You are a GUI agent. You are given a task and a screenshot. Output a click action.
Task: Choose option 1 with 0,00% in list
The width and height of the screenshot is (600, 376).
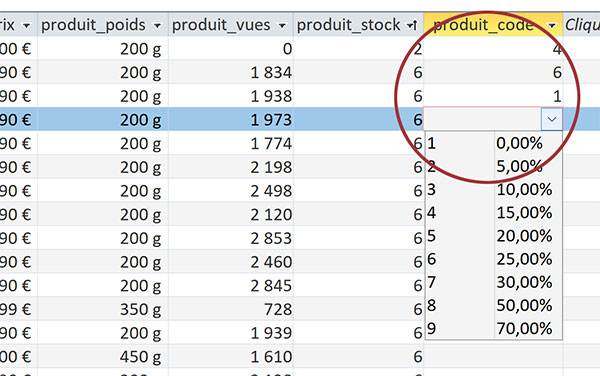(x=494, y=143)
